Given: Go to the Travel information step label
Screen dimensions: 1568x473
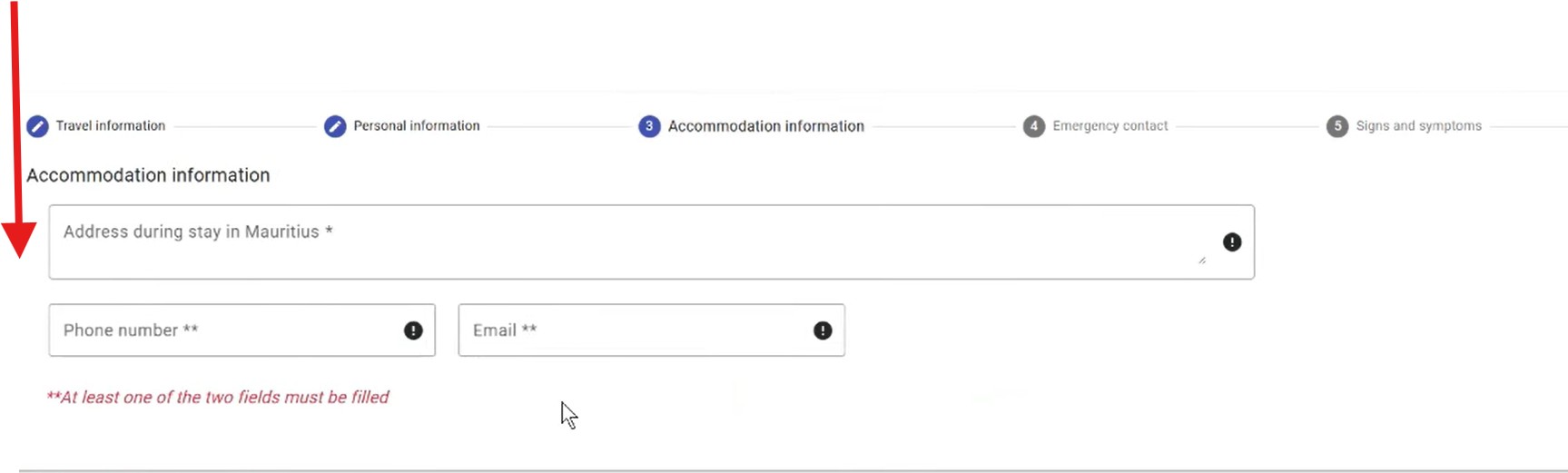Looking at the screenshot, I should (x=111, y=126).
